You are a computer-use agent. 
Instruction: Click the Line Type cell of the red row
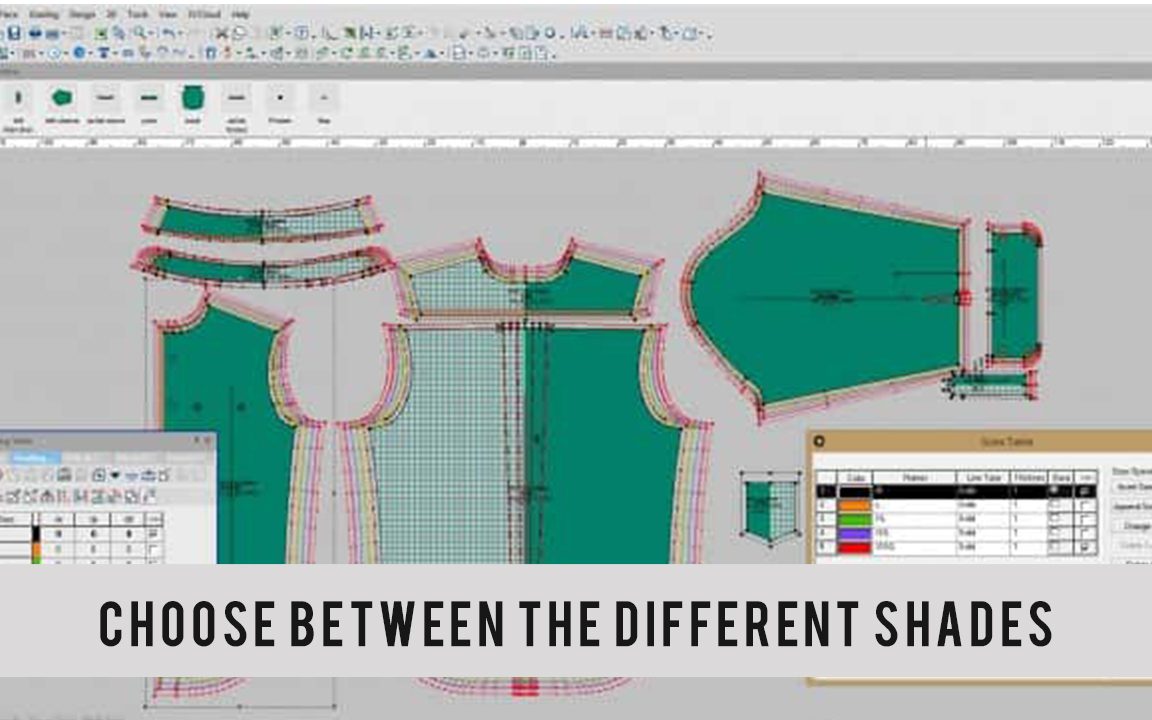click(x=984, y=547)
